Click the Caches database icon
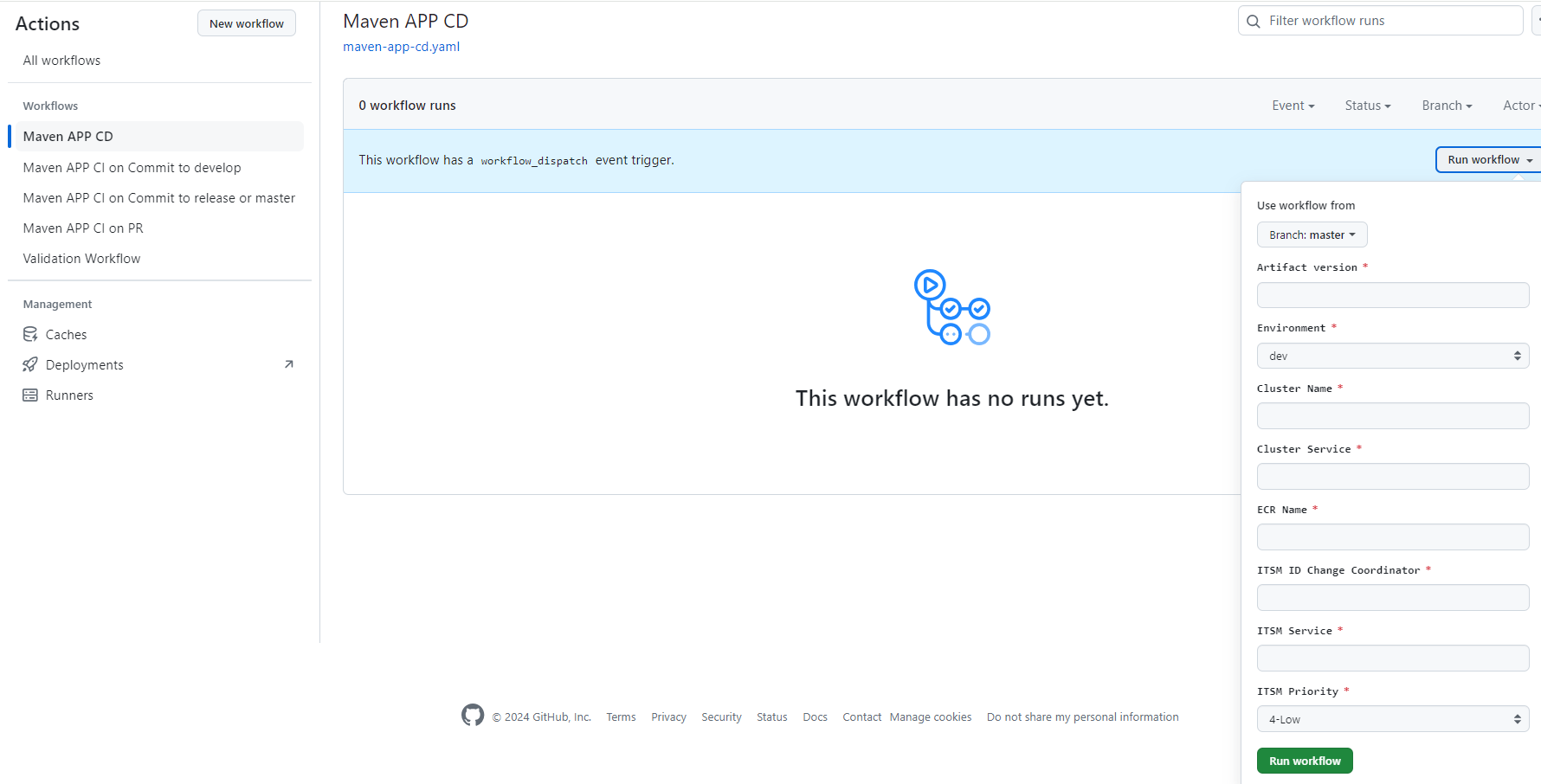This screenshot has width=1541, height=784. [x=30, y=334]
